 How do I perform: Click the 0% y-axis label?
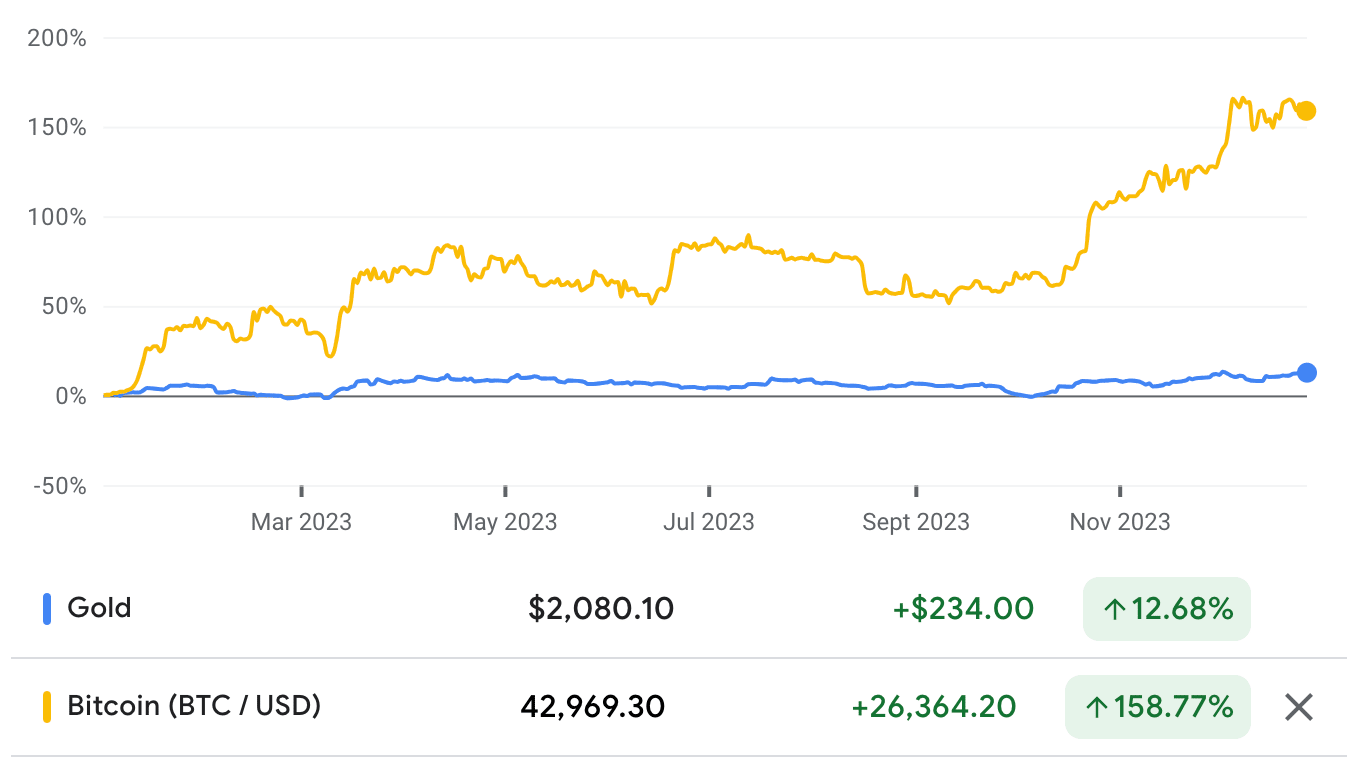pos(71,397)
